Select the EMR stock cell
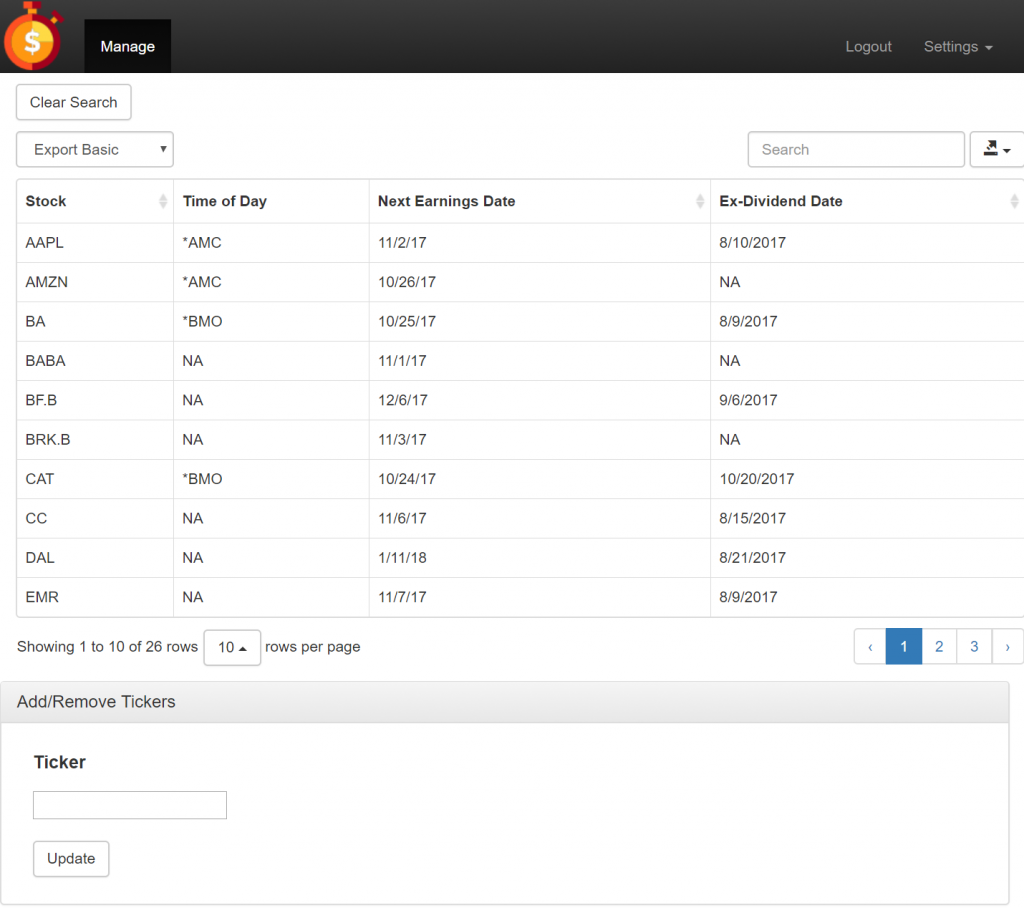The height and width of the screenshot is (908, 1024). (95, 597)
